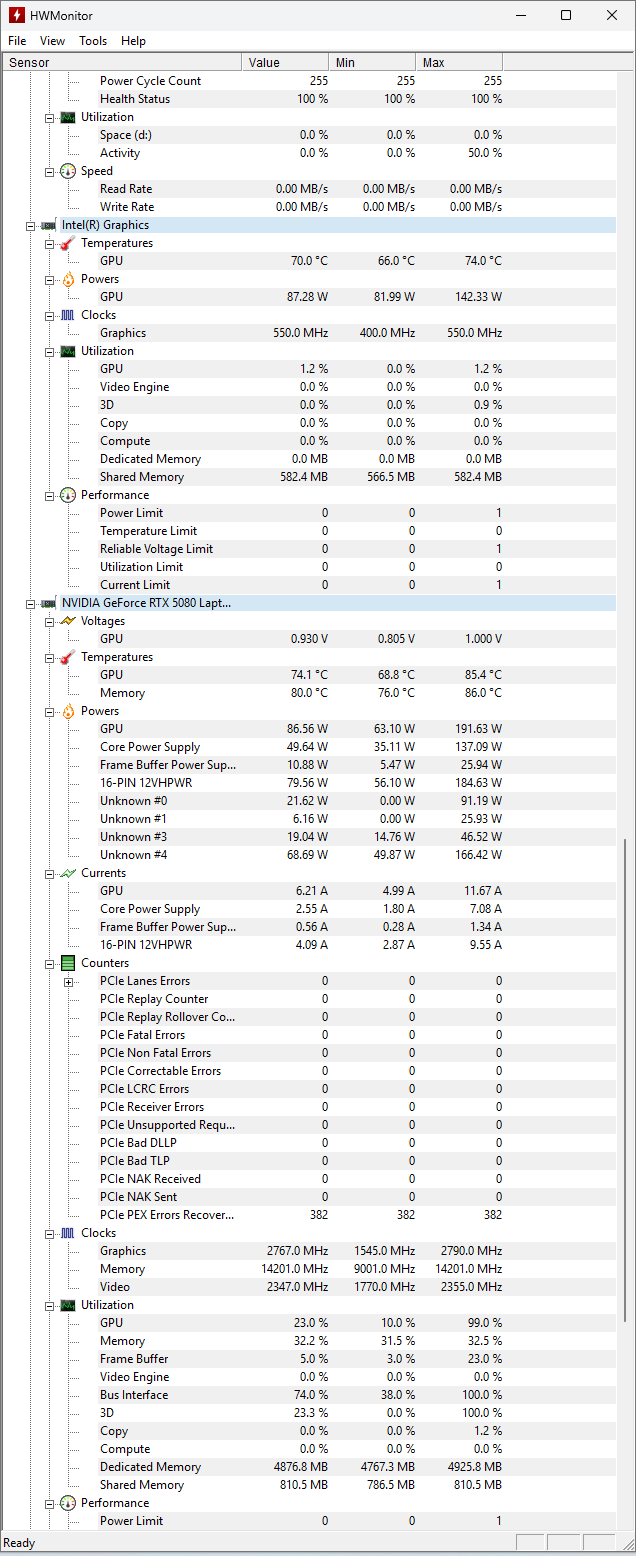This screenshot has width=636, height=1556.
Task: Click NVIDIA Temperatures thermometer icon
Action: [67, 657]
